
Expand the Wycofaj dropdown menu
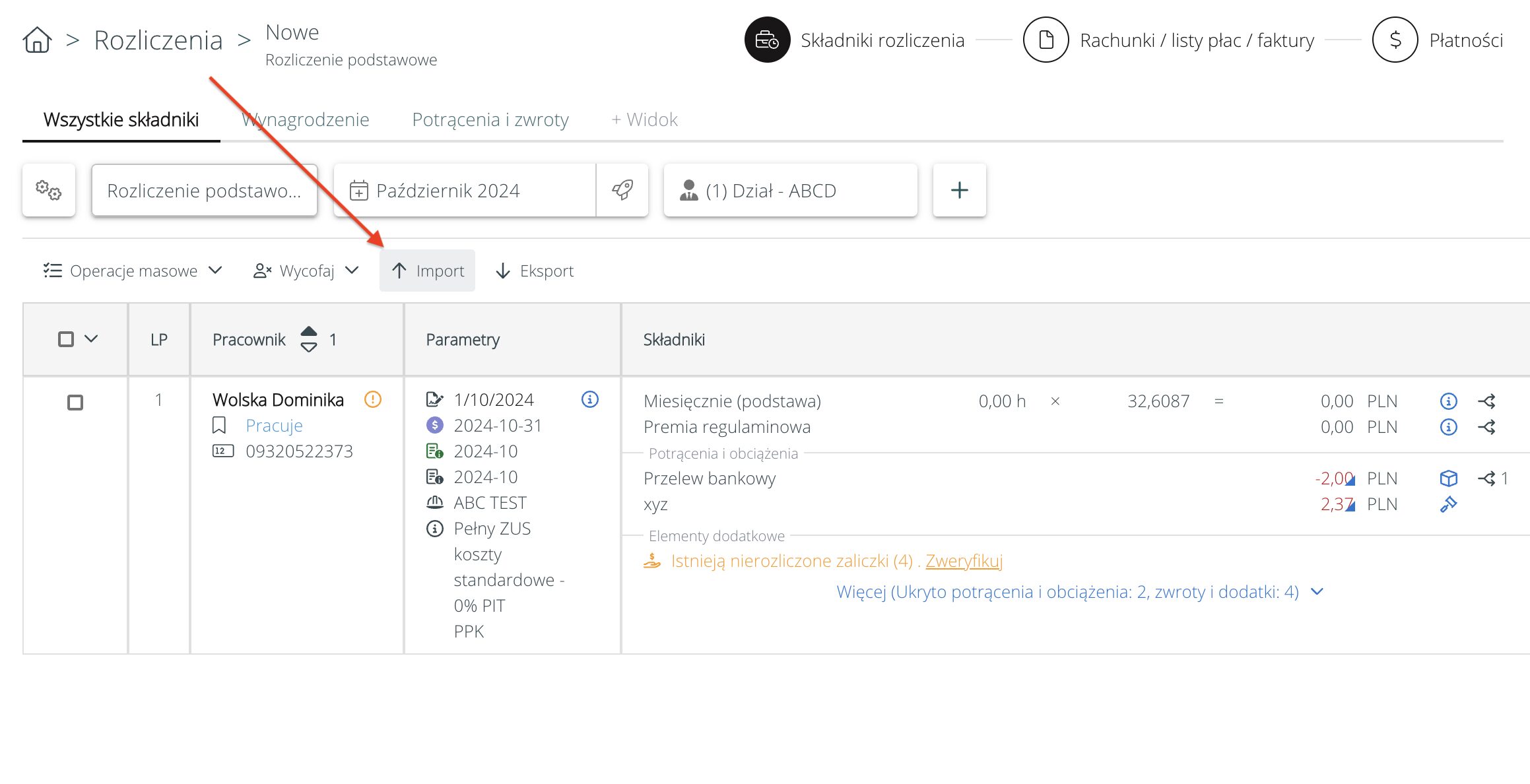pyautogui.click(x=306, y=271)
